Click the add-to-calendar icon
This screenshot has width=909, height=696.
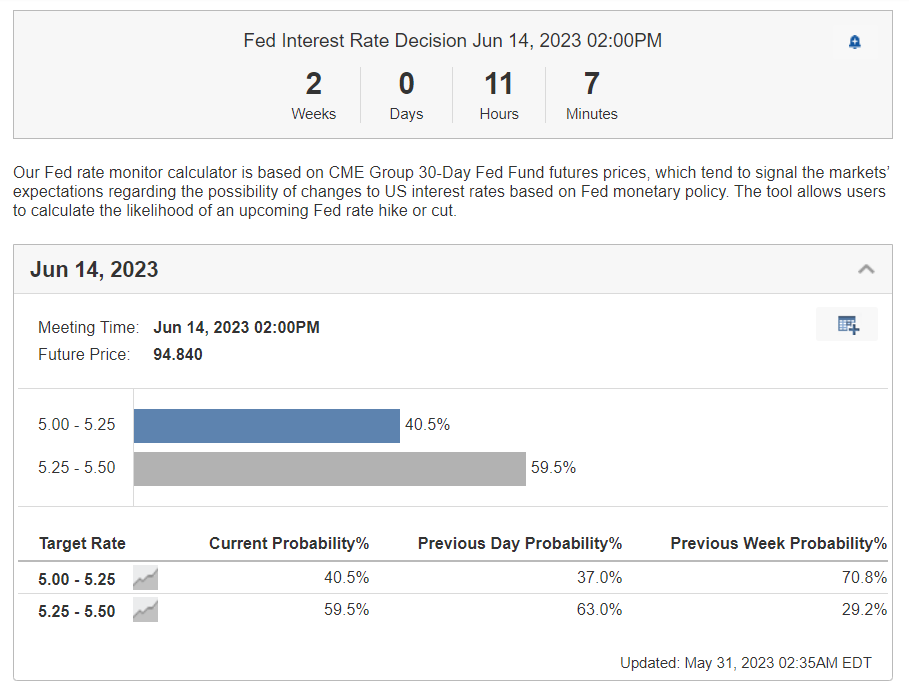pyautogui.click(x=847, y=324)
